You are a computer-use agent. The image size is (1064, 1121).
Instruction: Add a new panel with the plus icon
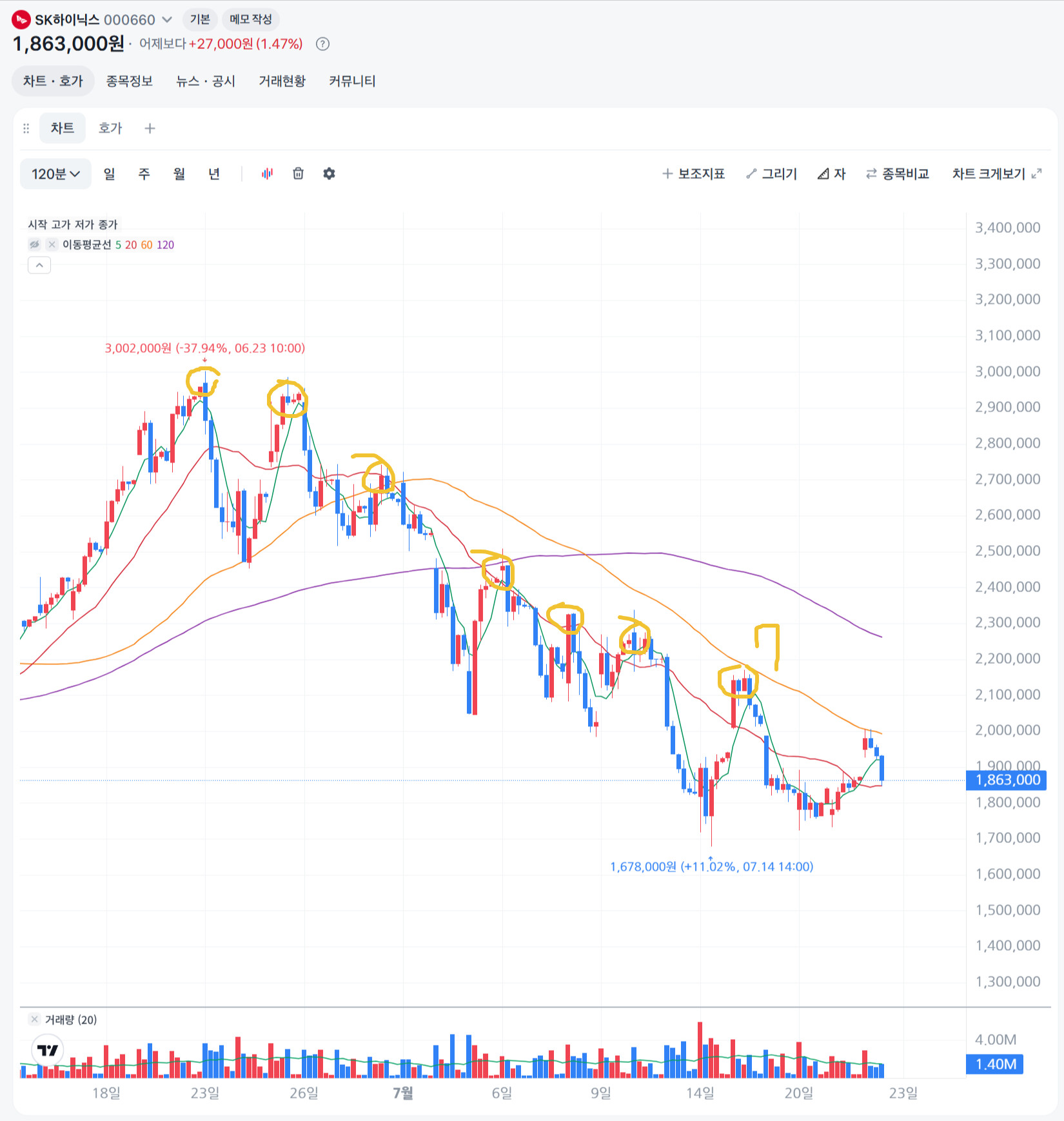click(150, 128)
